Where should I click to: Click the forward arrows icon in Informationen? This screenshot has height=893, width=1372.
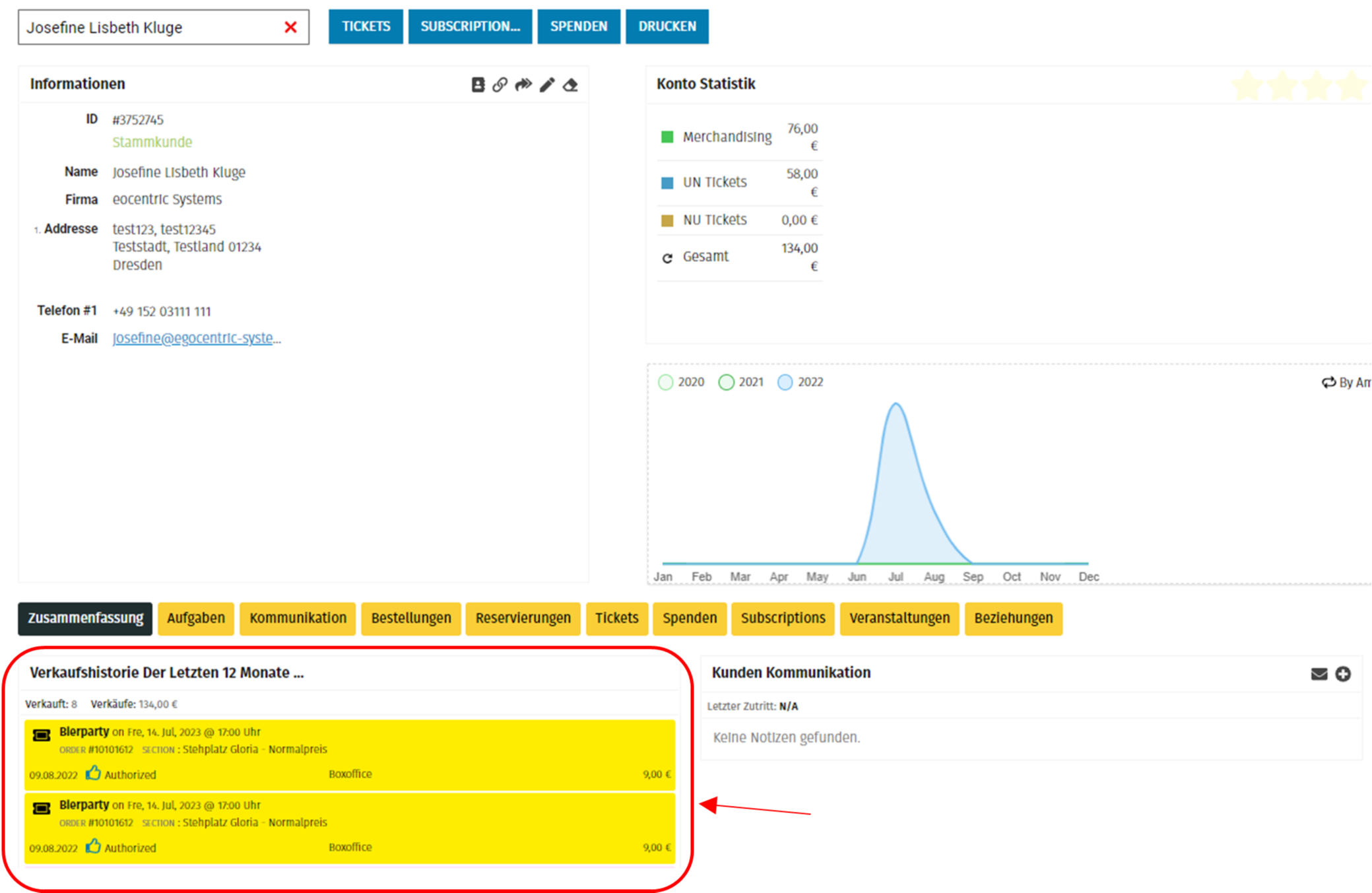click(x=523, y=84)
